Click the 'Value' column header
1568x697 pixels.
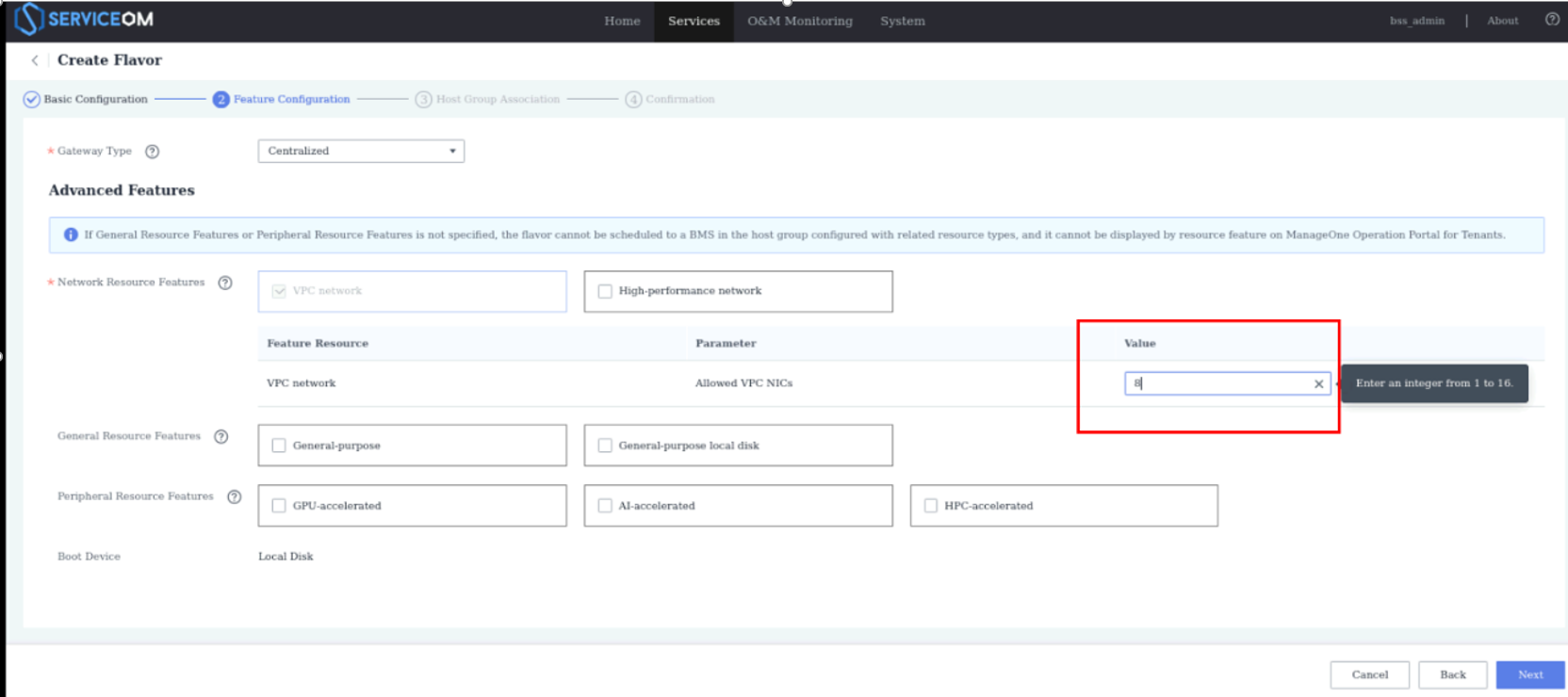[1139, 344]
